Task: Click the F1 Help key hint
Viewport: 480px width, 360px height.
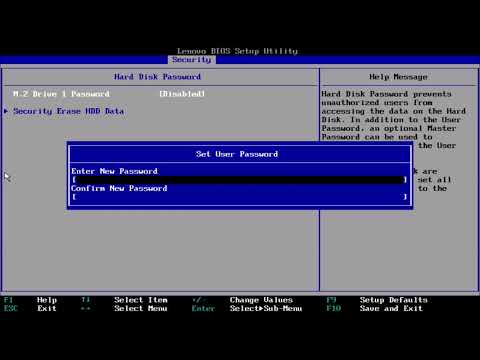Action: click(30, 300)
